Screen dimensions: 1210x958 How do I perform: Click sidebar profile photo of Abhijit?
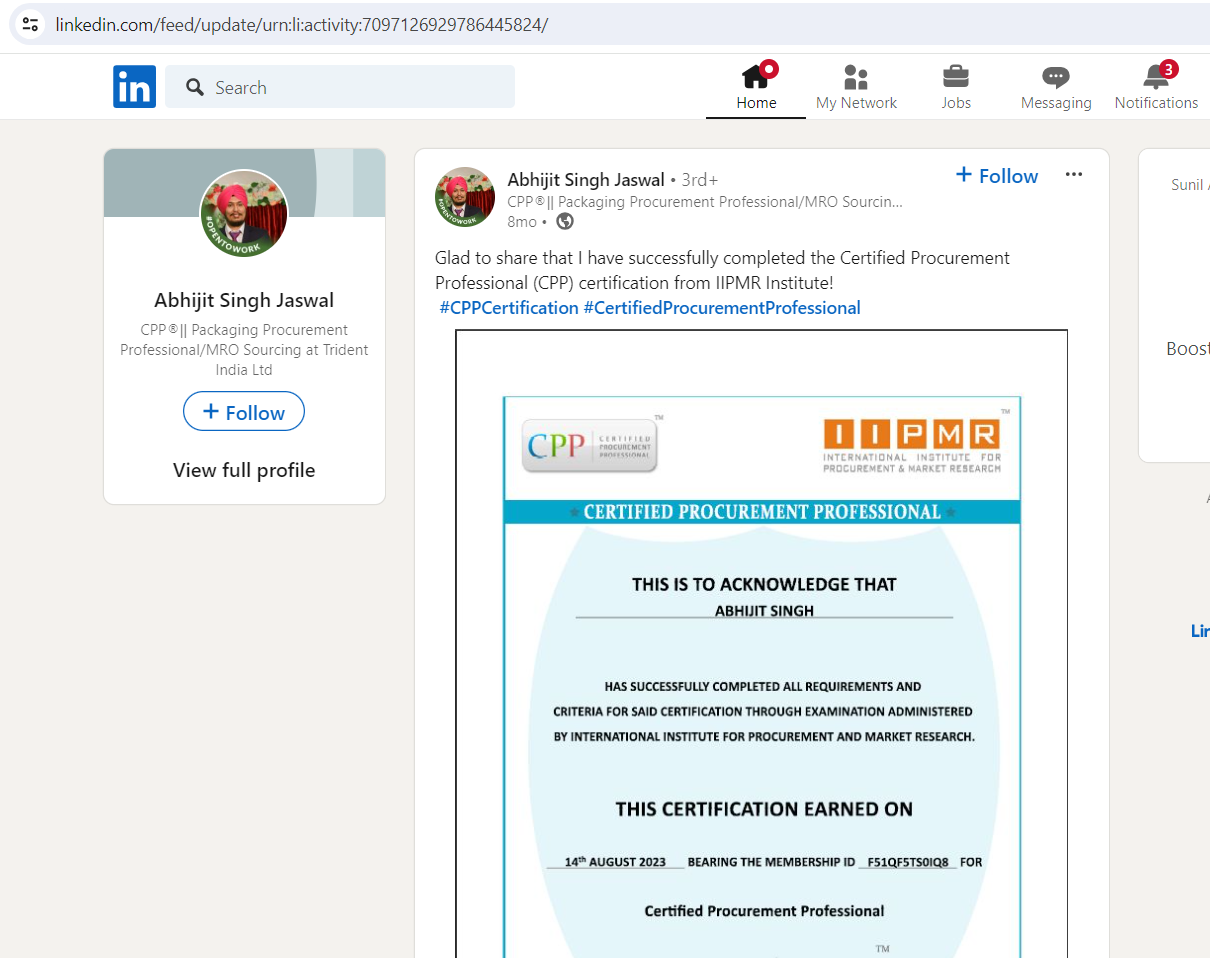tap(244, 213)
